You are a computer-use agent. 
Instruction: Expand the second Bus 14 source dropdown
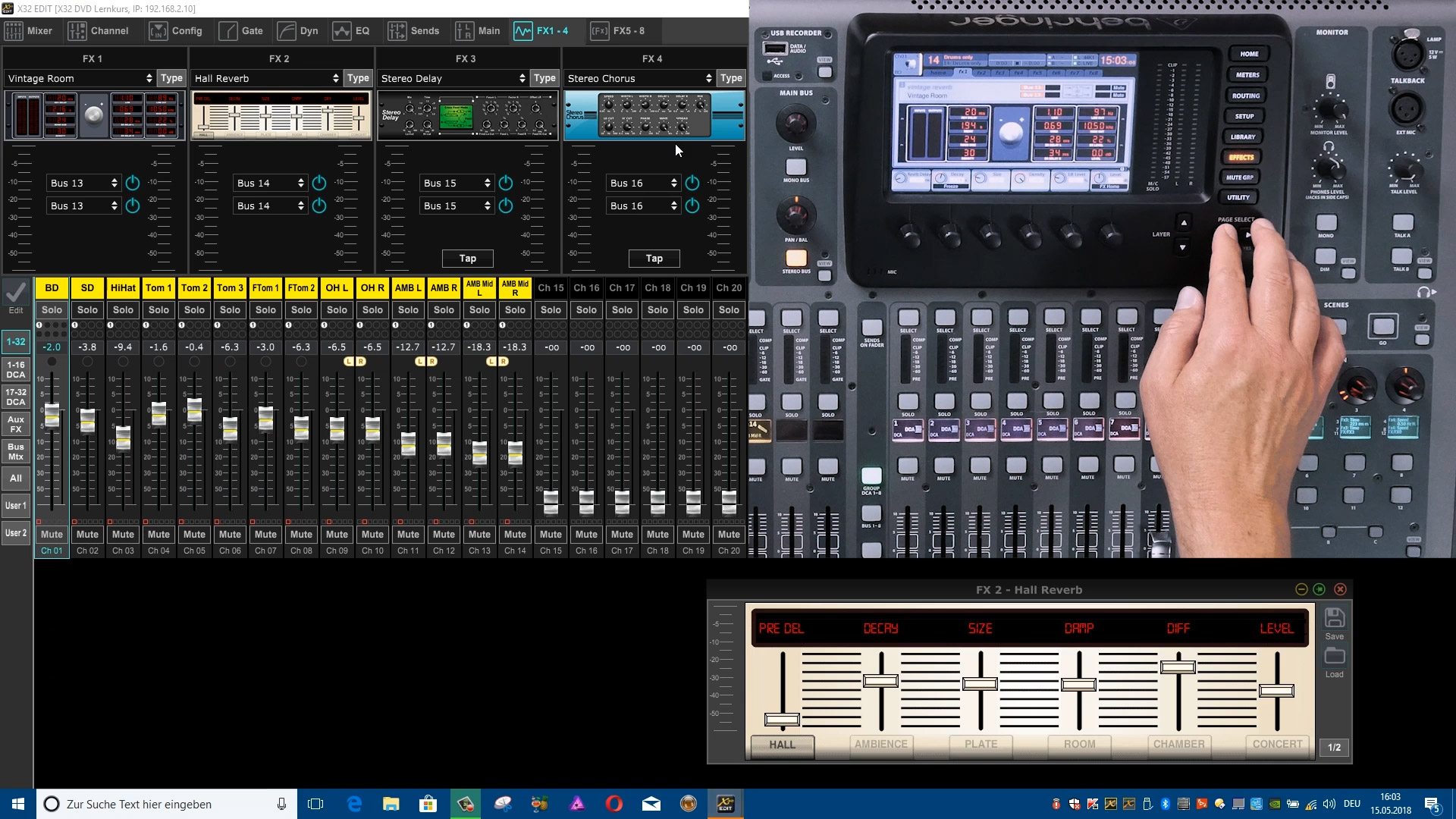point(270,206)
